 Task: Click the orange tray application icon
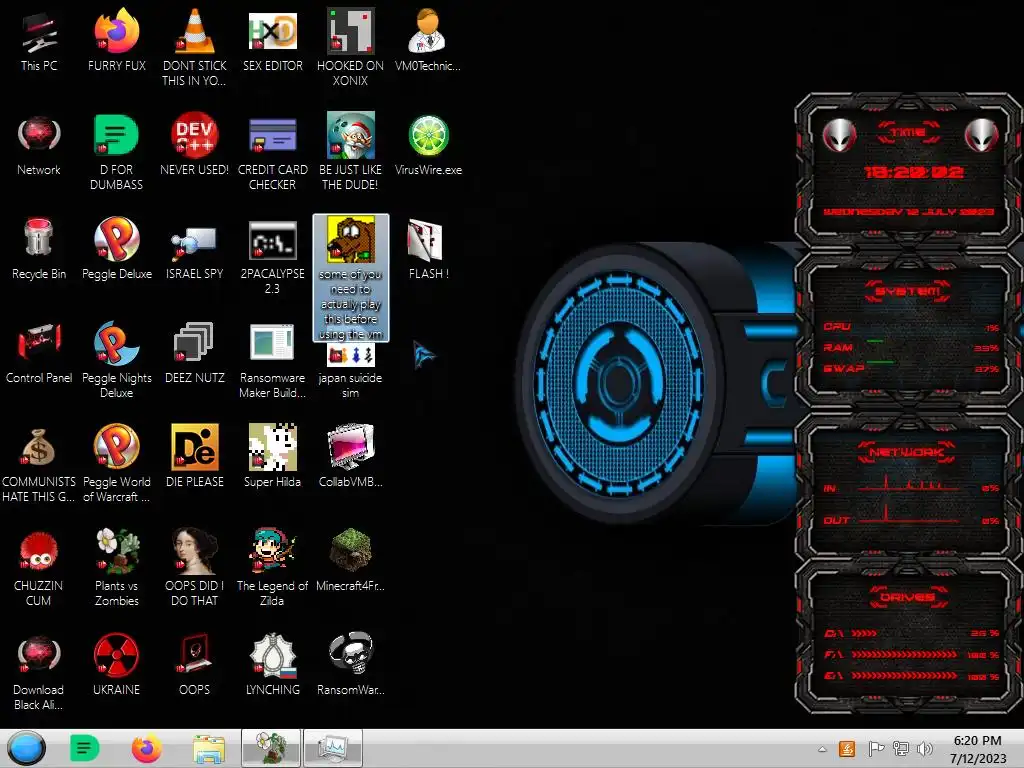coord(847,748)
